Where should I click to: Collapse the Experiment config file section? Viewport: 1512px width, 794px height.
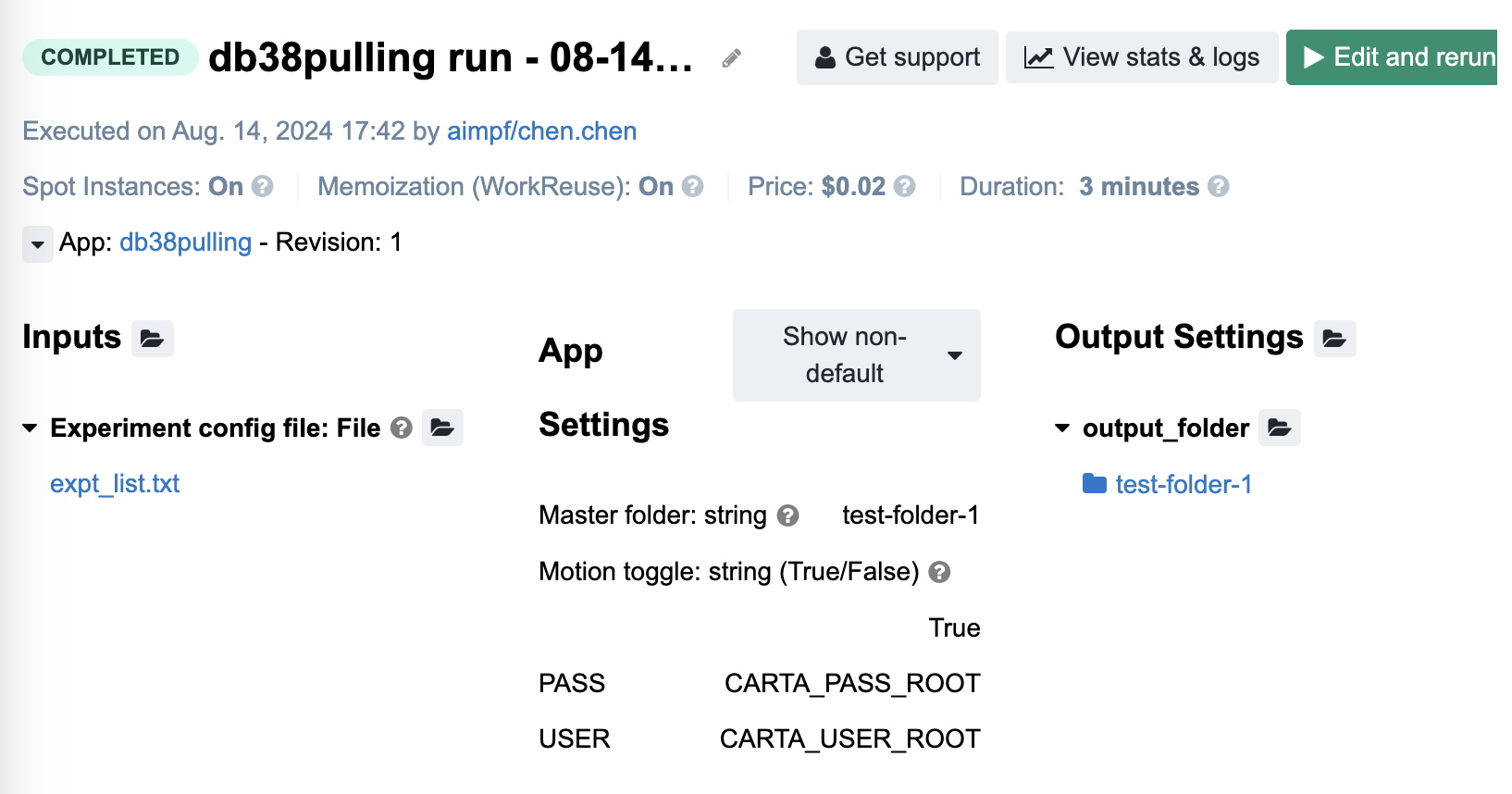[x=31, y=428]
